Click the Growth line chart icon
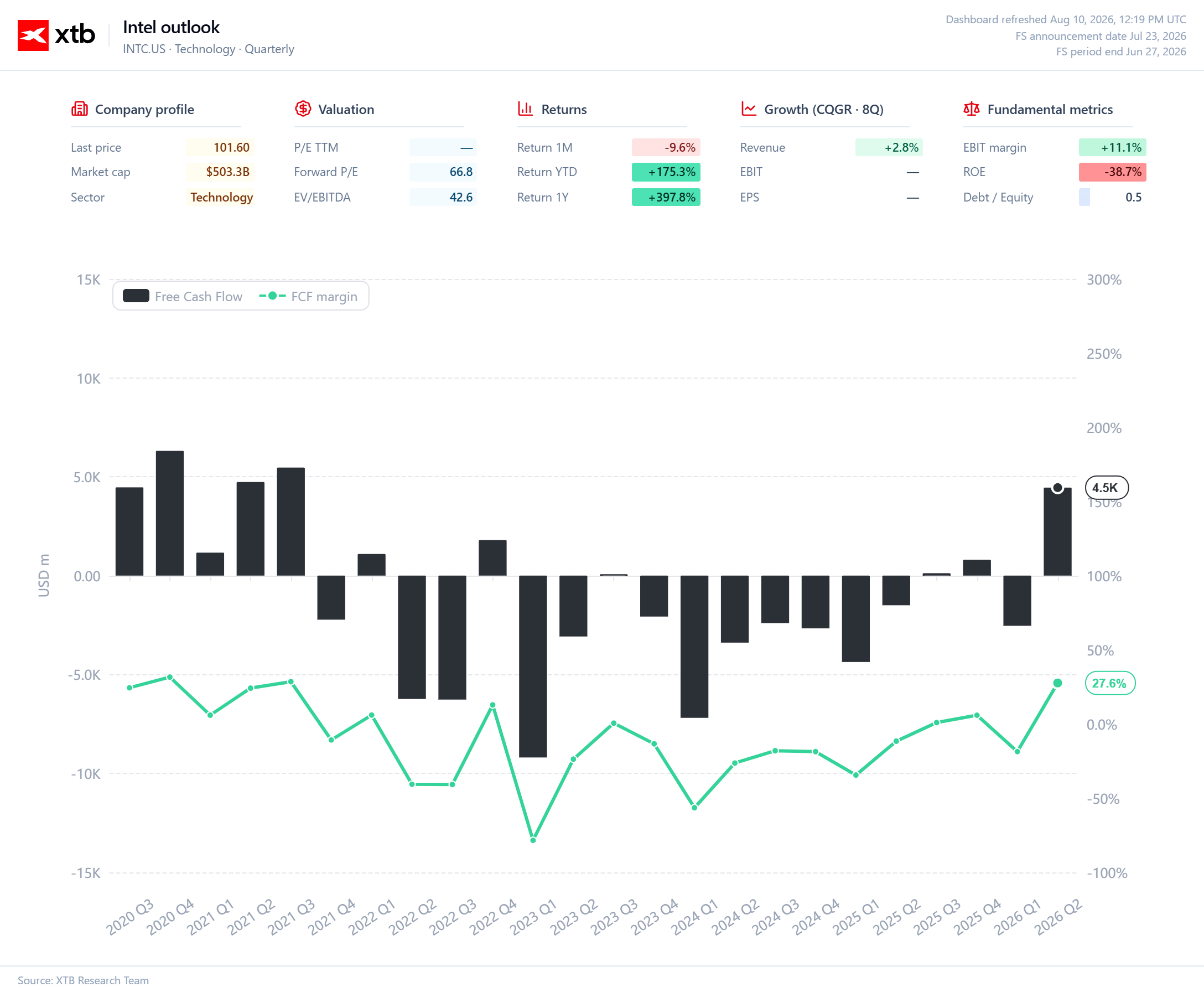1204x992 pixels. point(748,108)
